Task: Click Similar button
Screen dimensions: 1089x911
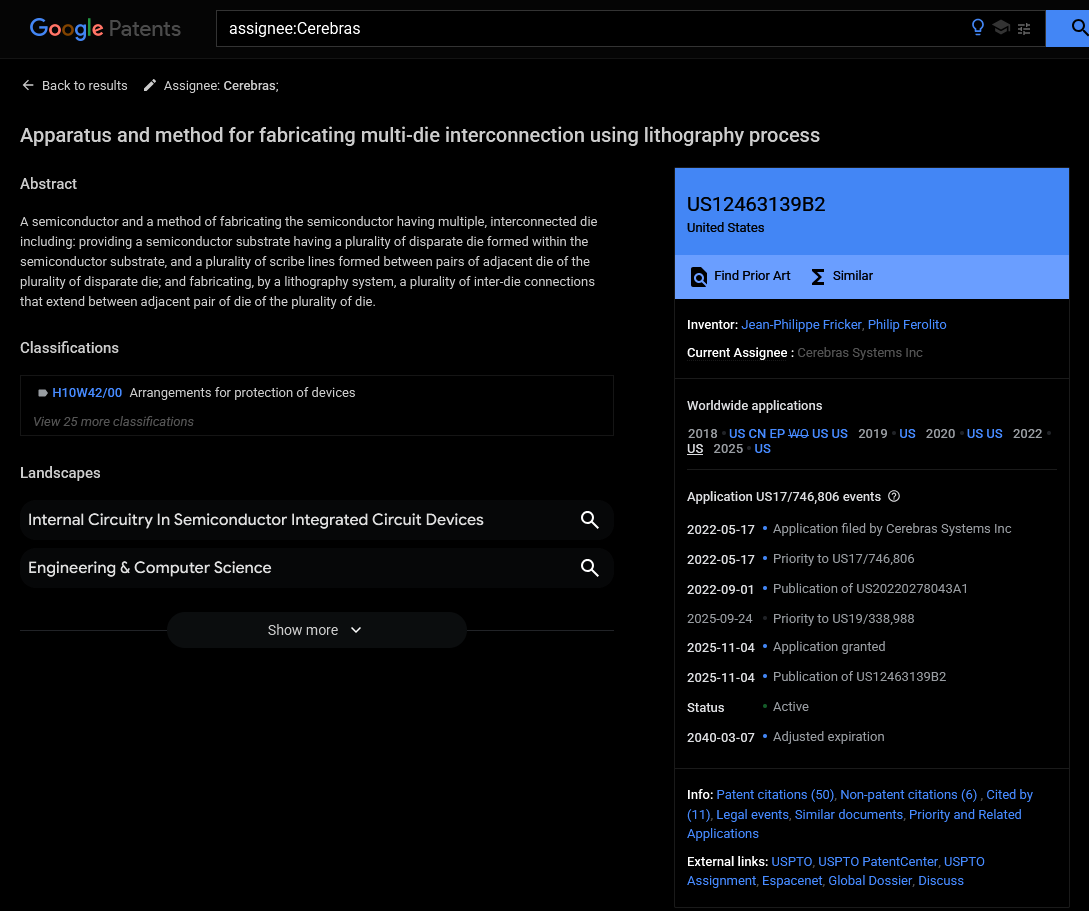Action: tap(842, 276)
